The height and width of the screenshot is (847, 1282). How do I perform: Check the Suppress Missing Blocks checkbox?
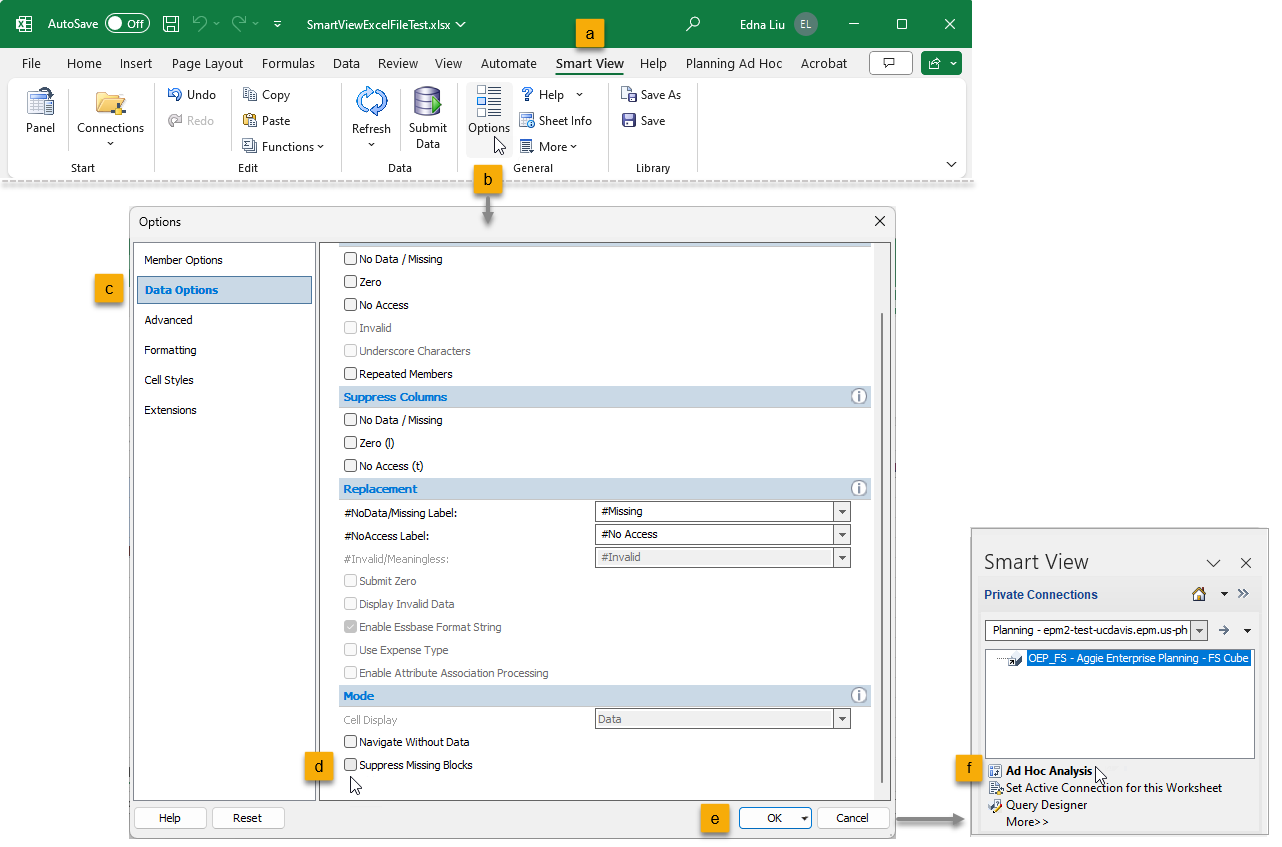click(350, 765)
